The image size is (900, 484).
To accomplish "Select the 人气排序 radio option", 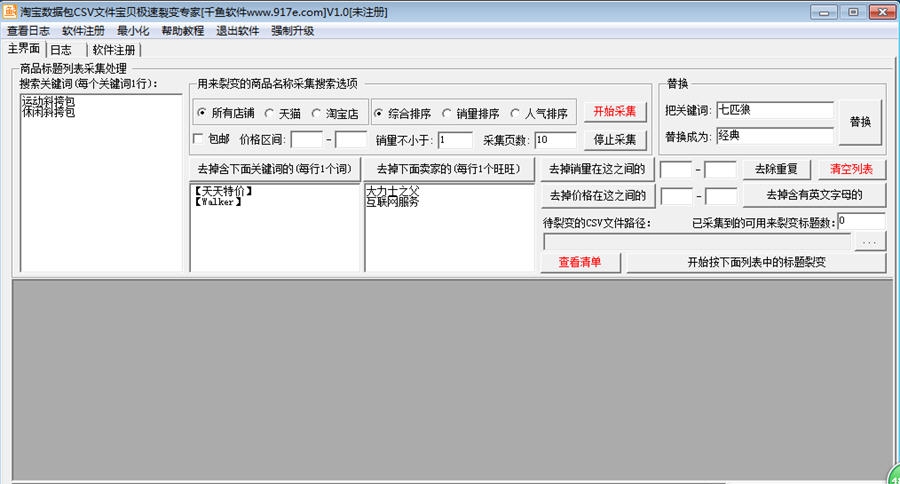I will point(539,114).
